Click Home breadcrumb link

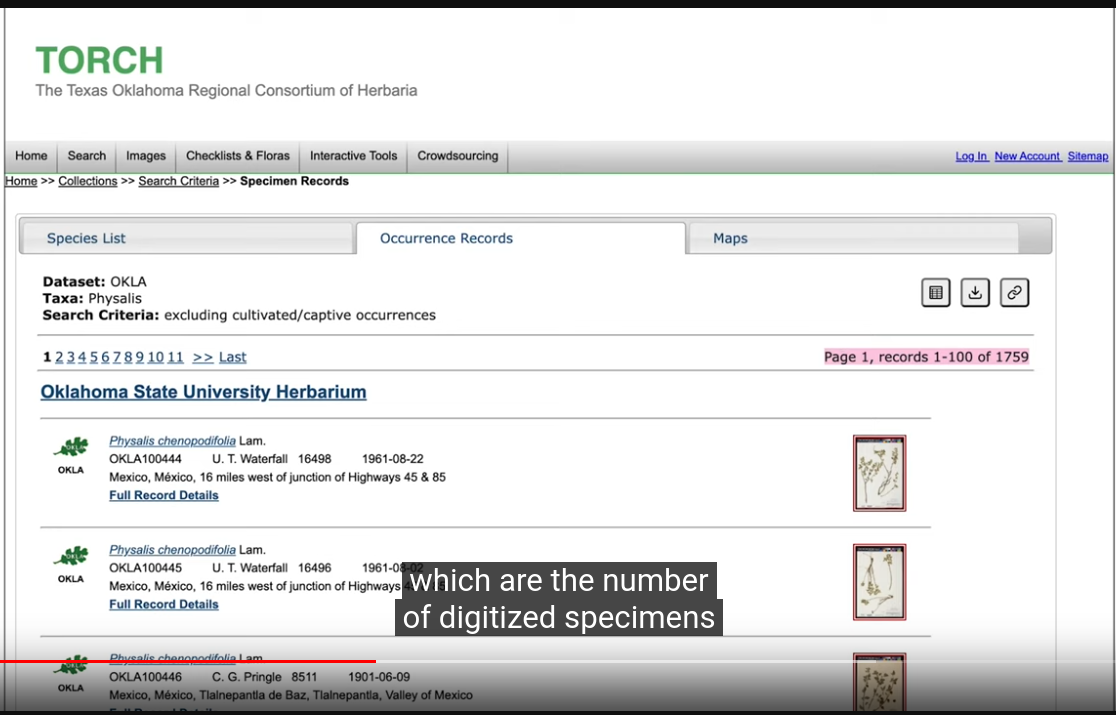pos(21,181)
